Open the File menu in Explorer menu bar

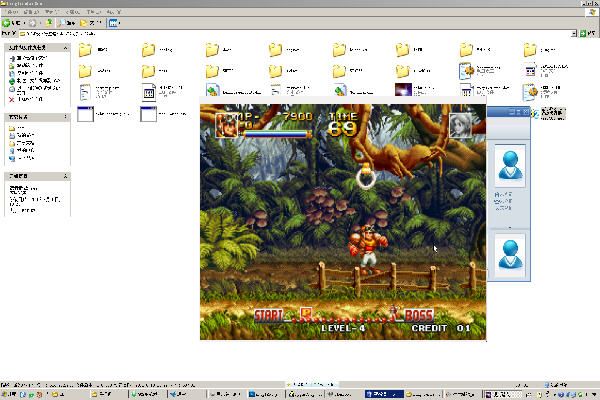12,12
